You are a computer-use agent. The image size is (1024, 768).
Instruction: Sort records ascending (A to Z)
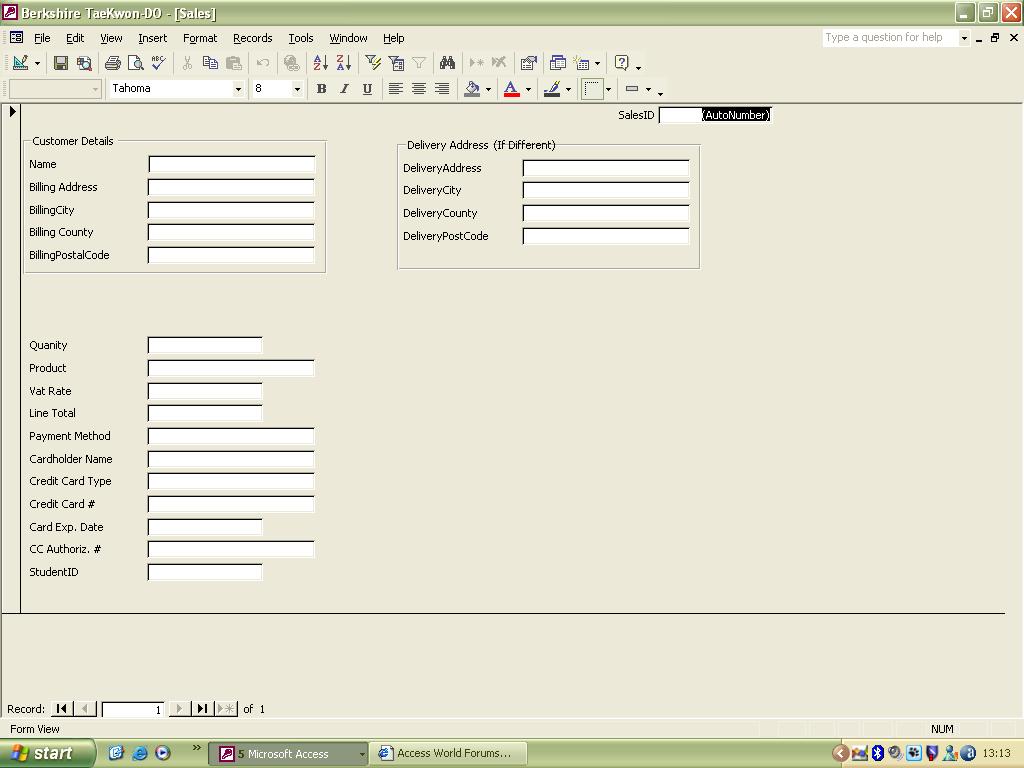tap(321, 63)
